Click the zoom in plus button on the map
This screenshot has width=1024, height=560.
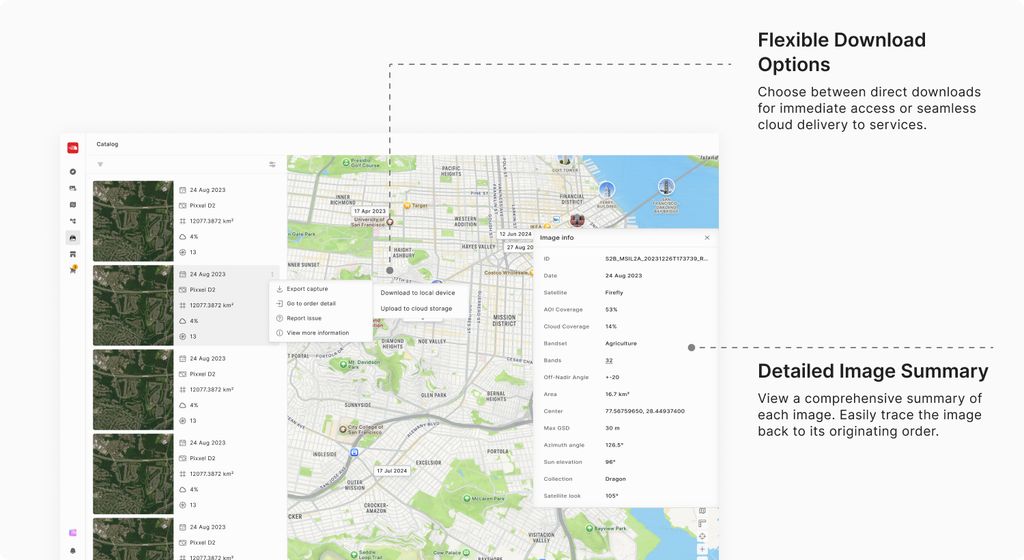(x=702, y=550)
